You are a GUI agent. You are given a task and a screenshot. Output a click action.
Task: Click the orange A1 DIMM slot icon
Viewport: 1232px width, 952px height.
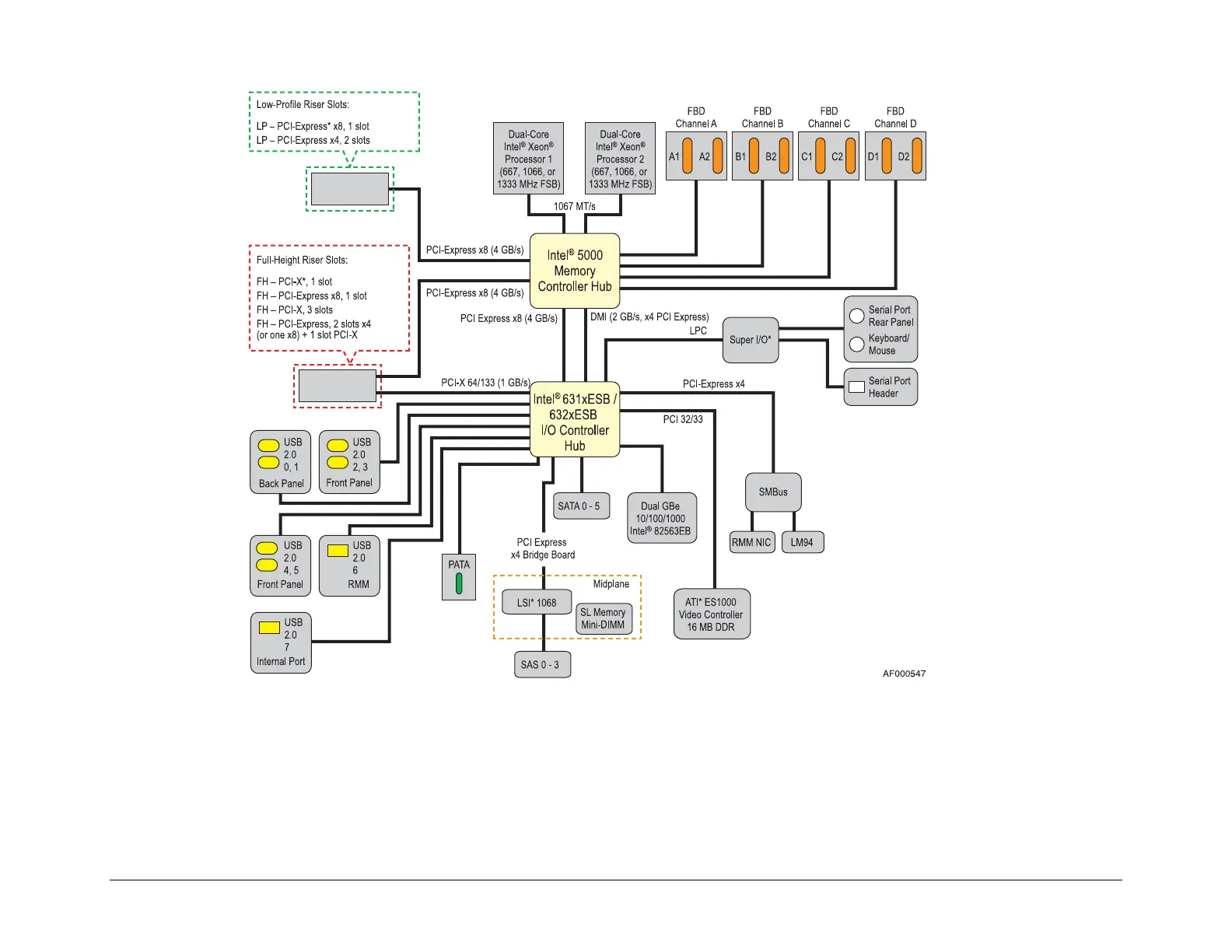pos(688,156)
